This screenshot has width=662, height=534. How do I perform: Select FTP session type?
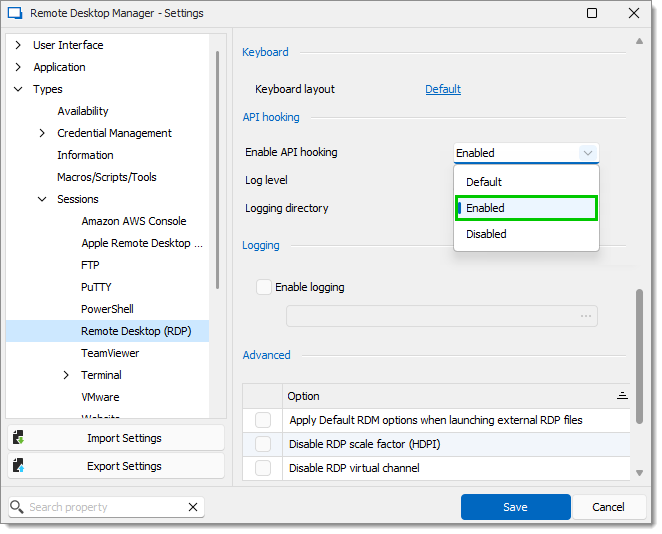click(90, 265)
